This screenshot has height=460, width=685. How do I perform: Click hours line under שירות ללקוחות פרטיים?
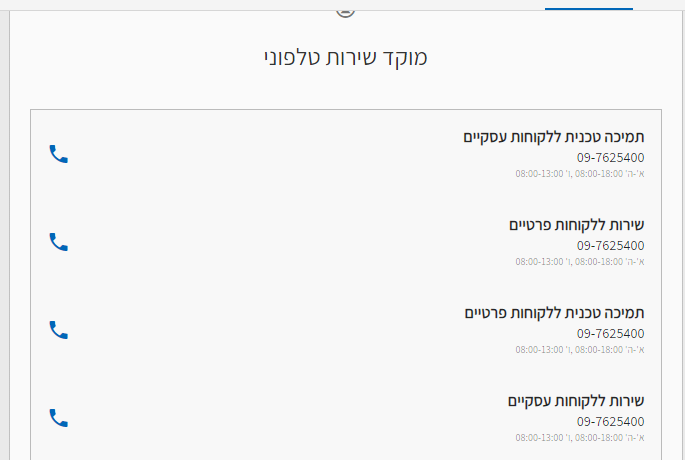(x=580, y=262)
